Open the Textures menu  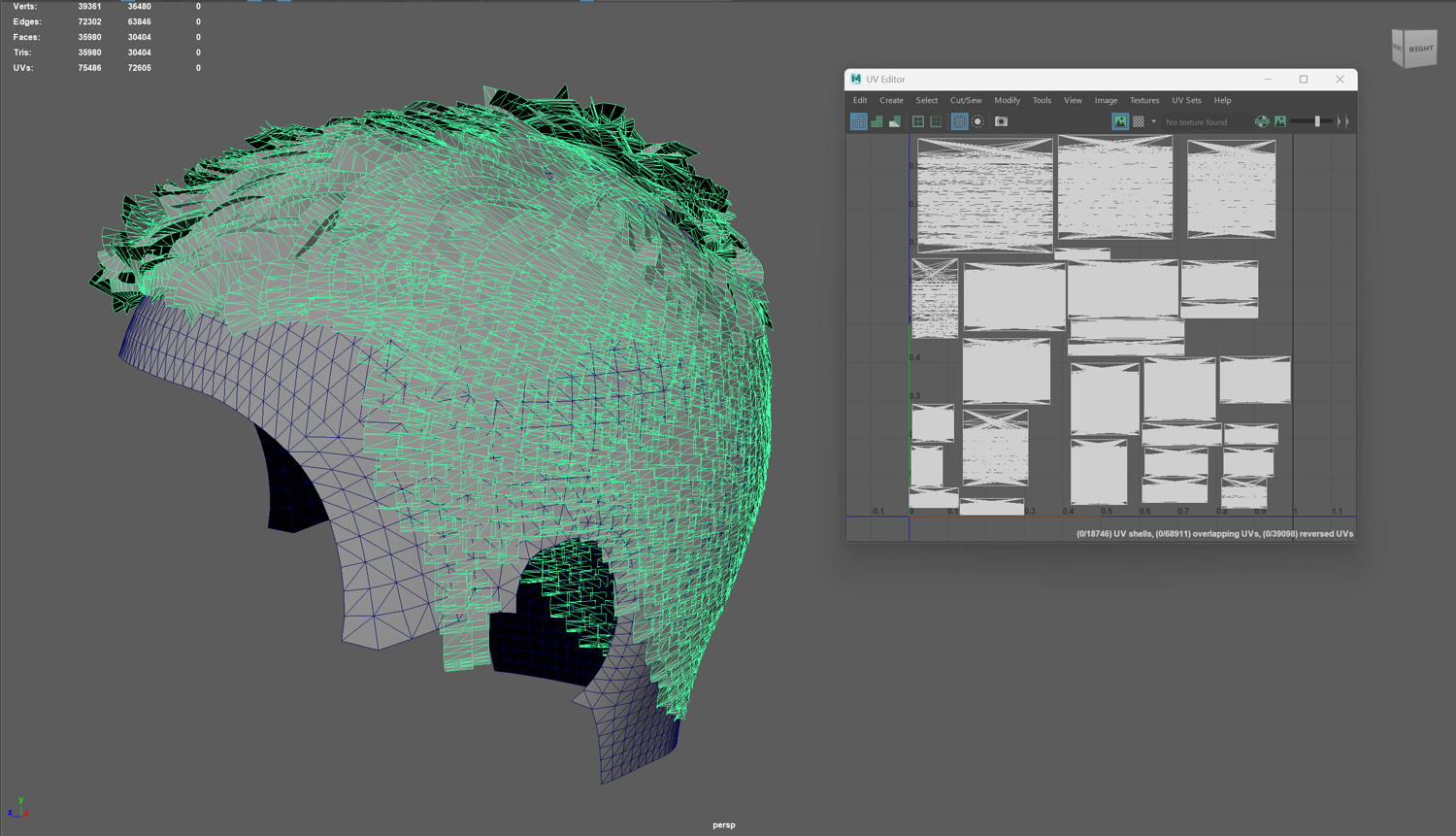click(x=1144, y=100)
